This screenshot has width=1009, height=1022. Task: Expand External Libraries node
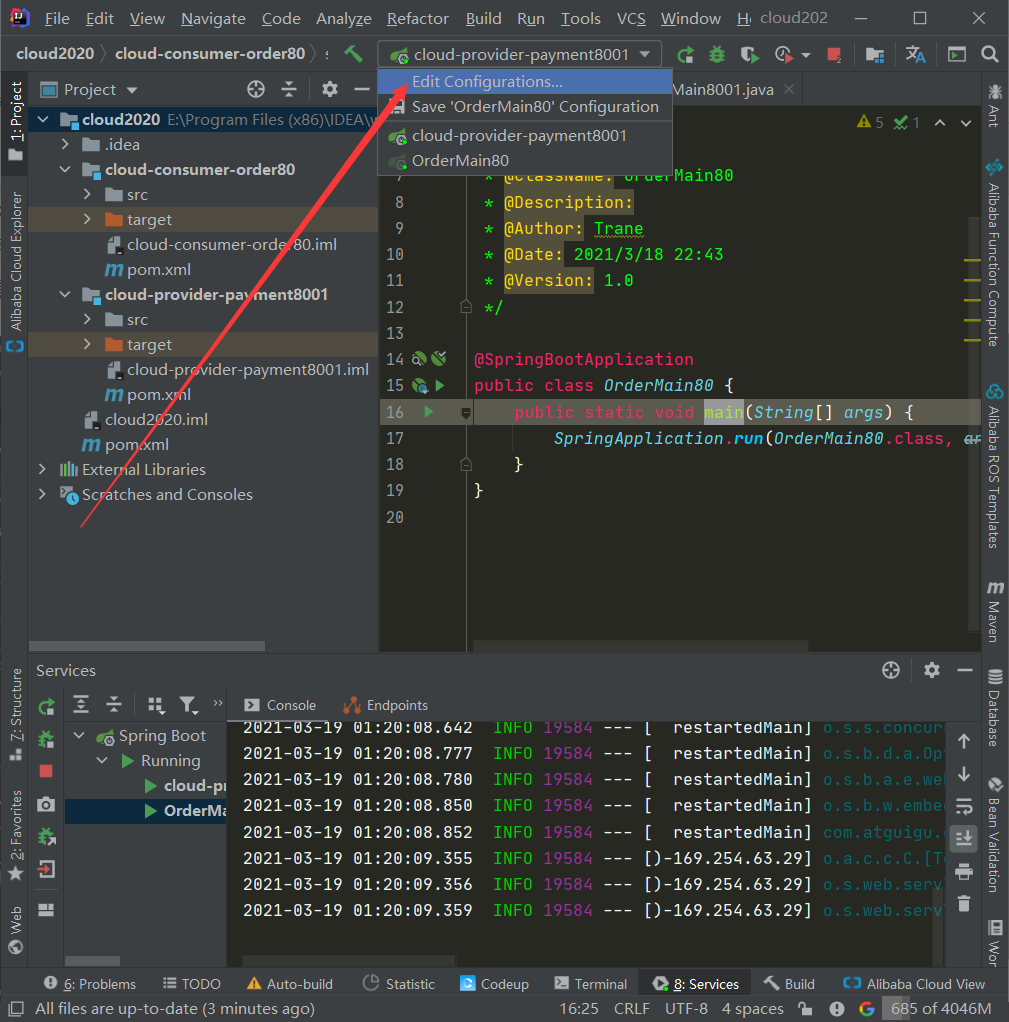pyautogui.click(x=42, y=469)
